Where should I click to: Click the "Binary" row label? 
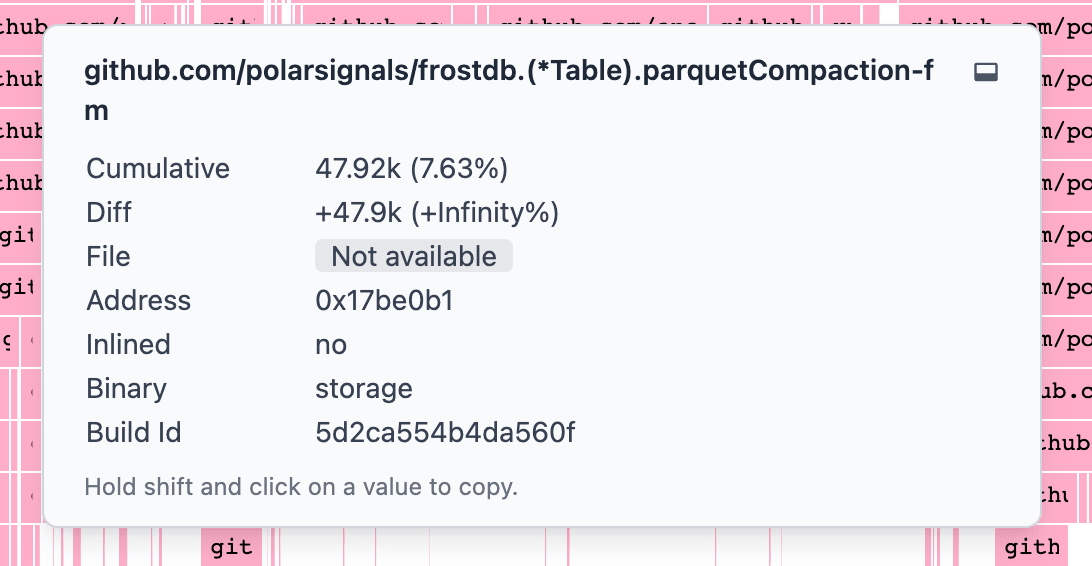tap(126, 389)
